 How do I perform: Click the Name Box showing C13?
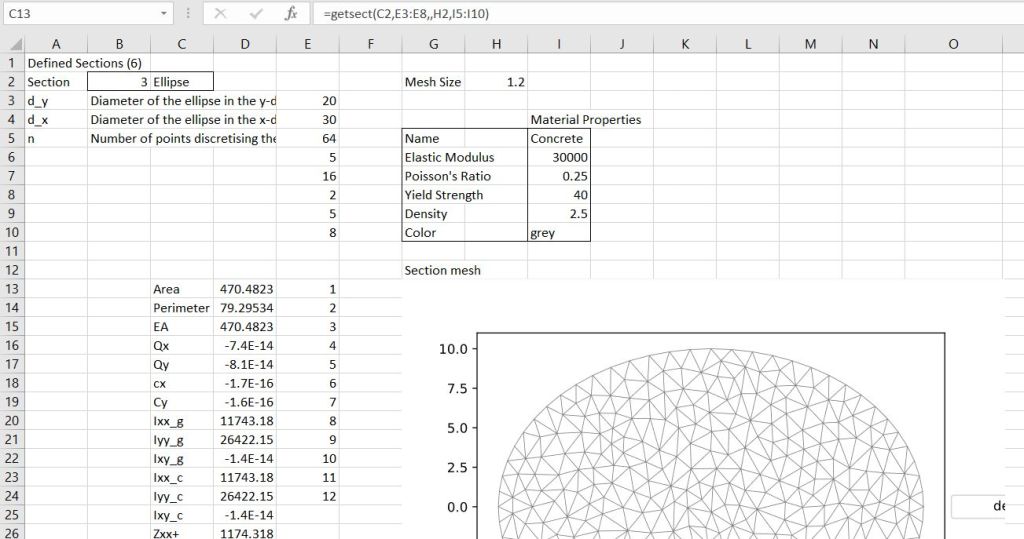coord(80,14)
